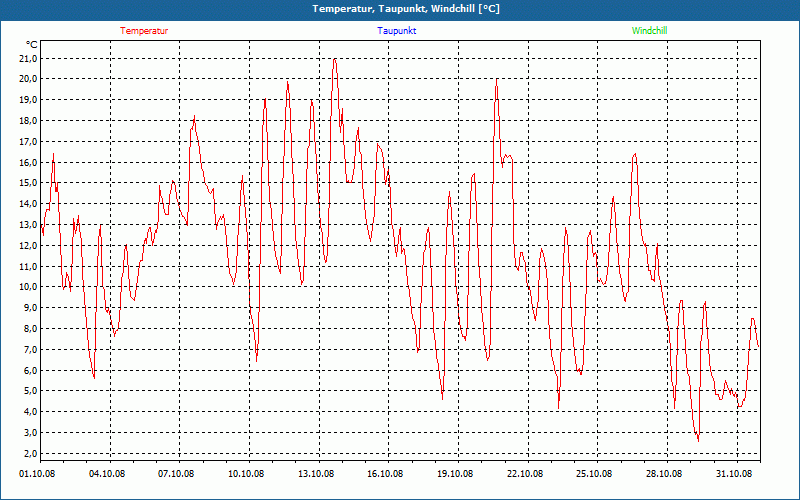Click the 07.10.08 date label
The height and width of the screenshot is (500, 800).
[177, 473]
